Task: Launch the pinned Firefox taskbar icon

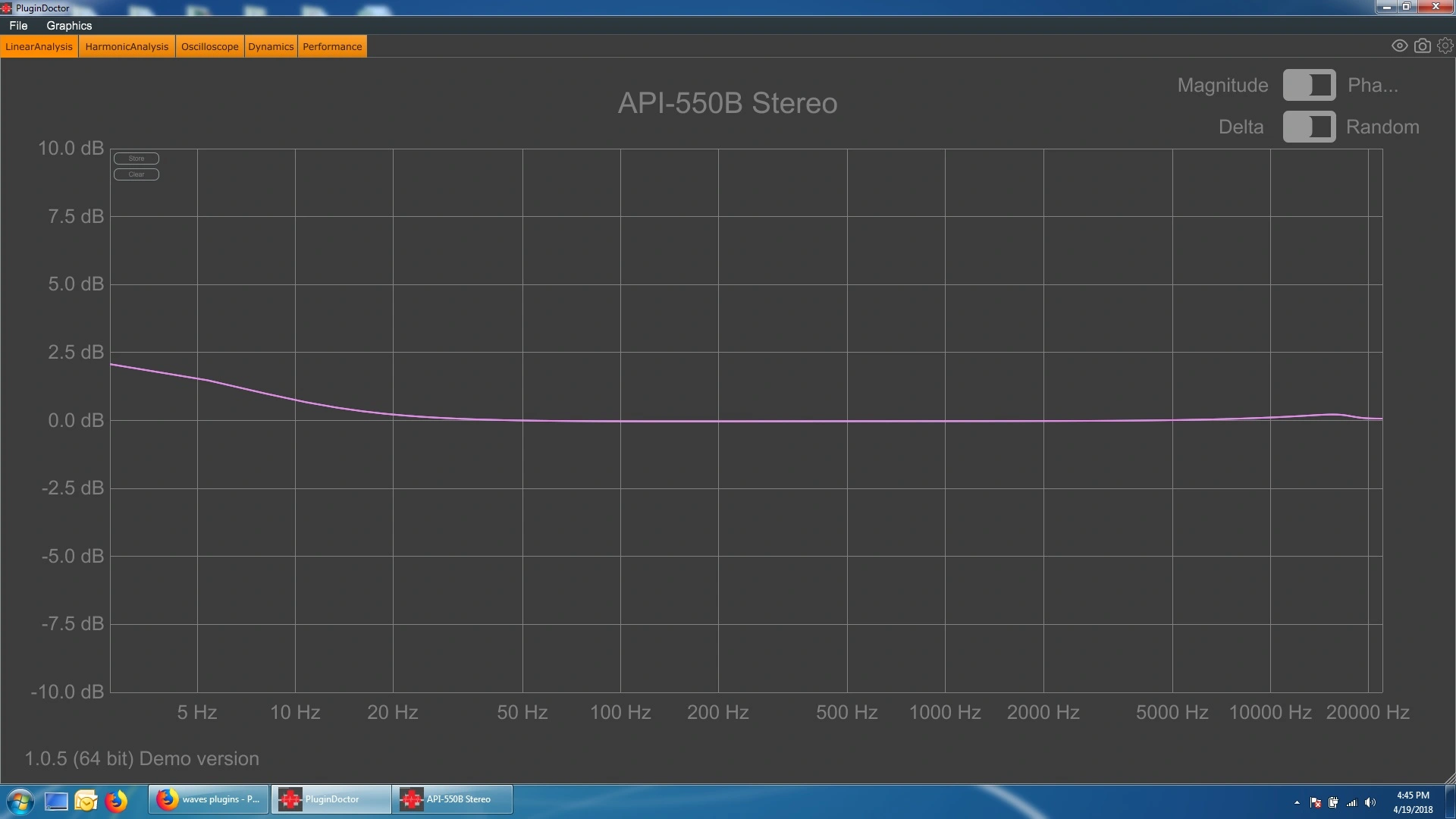Action: (x=116, y=801)
